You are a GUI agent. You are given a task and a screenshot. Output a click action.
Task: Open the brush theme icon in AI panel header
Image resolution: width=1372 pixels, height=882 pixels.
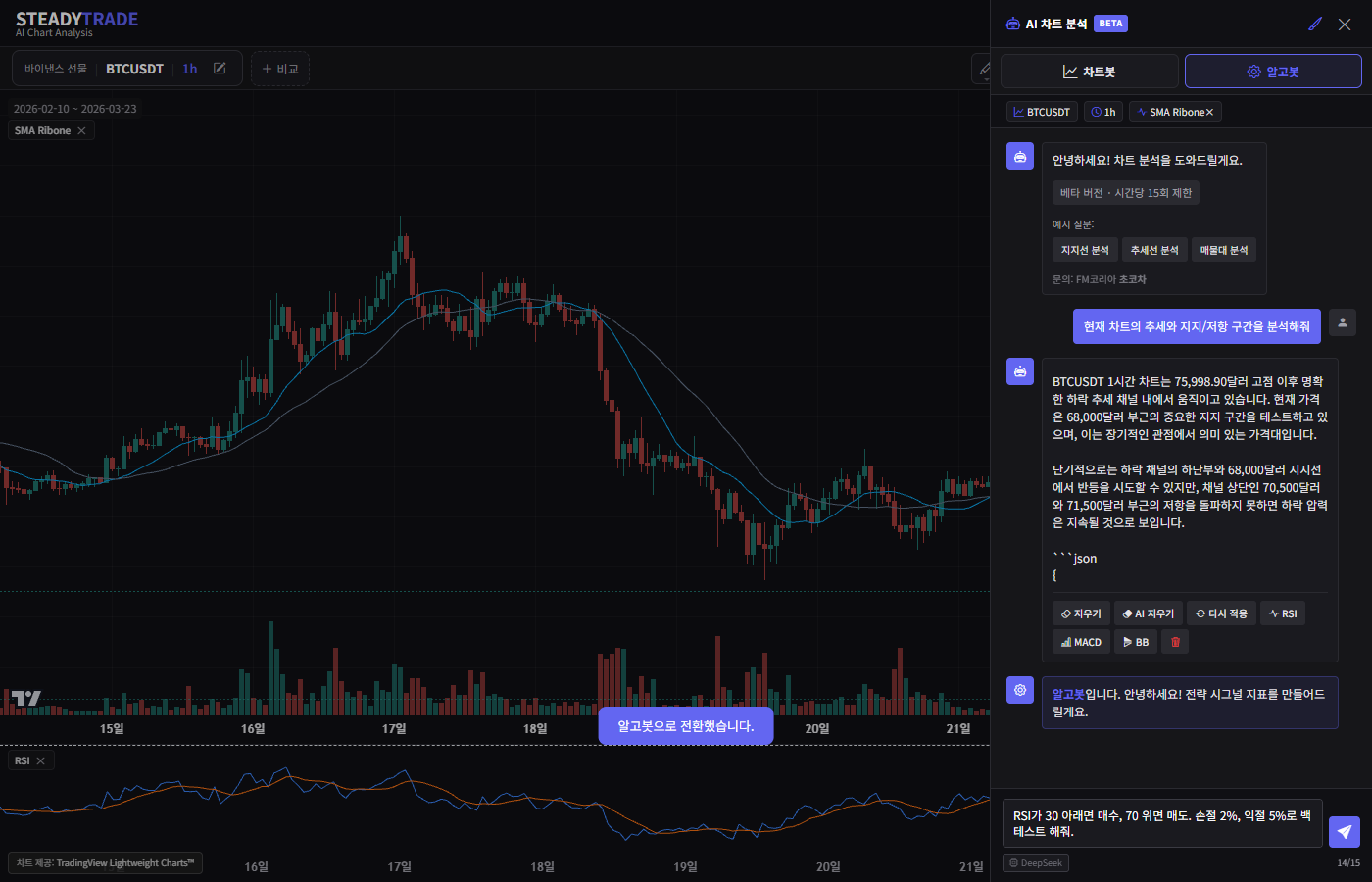click(1315, 24)
